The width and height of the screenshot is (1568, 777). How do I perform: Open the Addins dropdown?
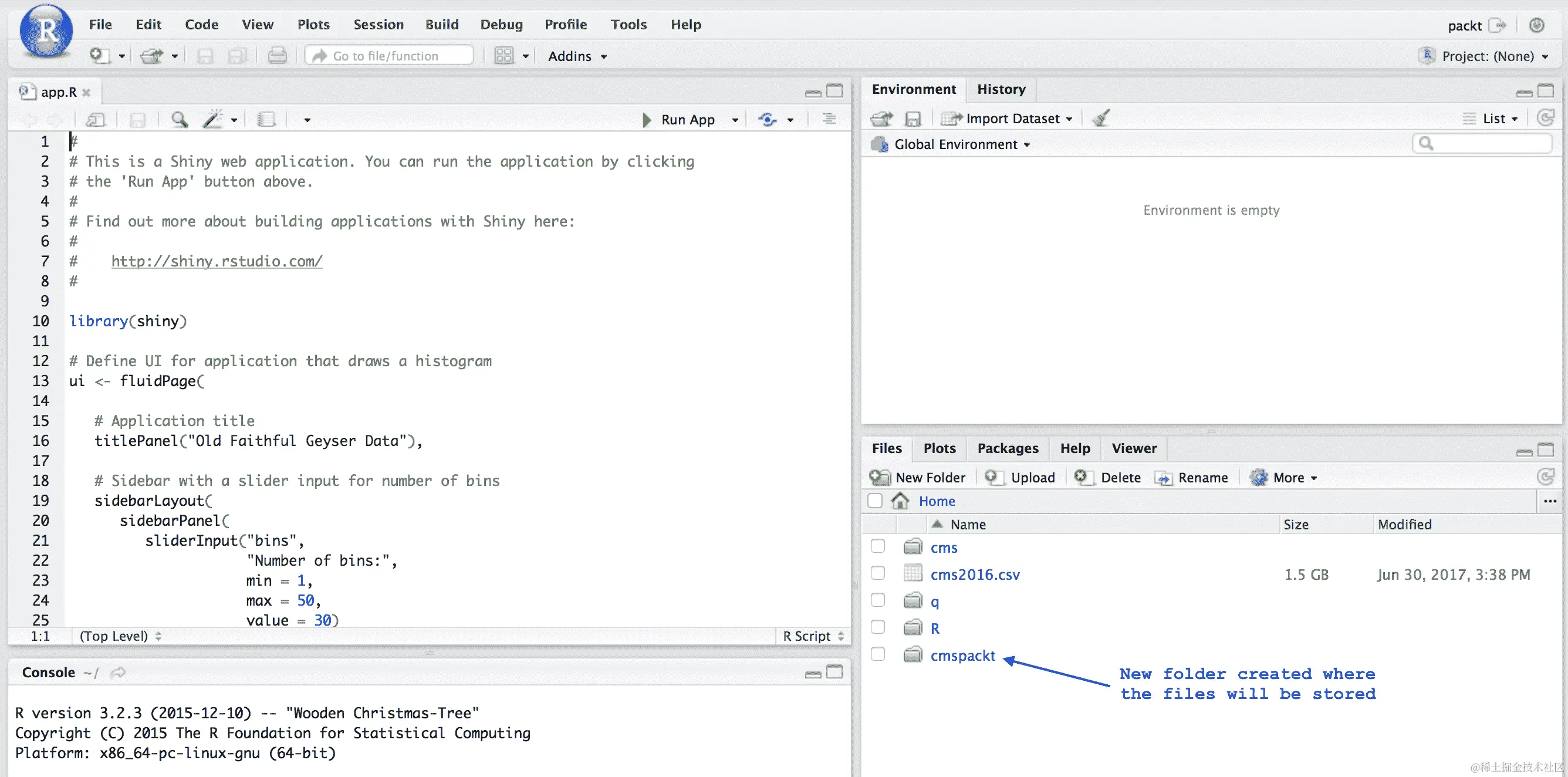[577, 56]
